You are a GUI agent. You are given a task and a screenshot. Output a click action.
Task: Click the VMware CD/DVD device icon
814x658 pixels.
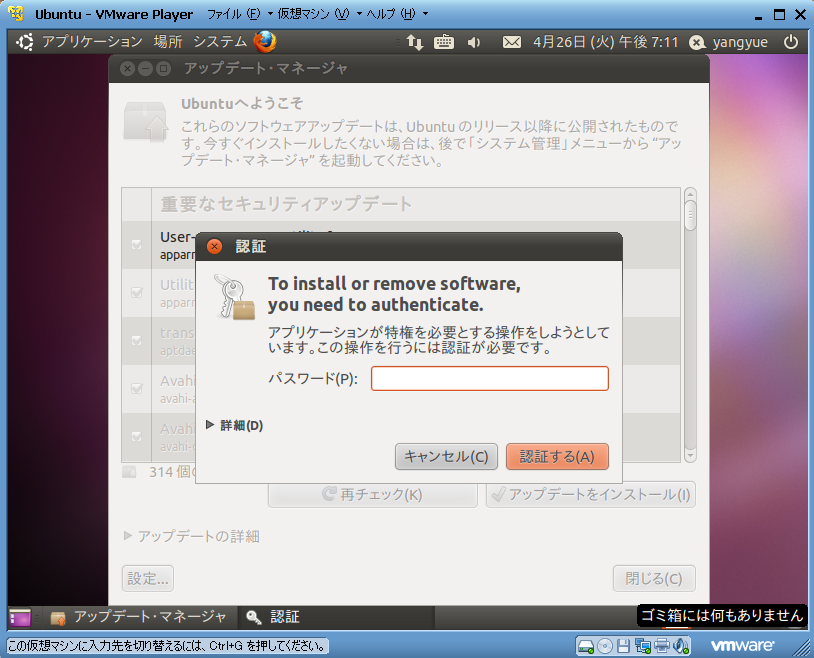click(x=605, y=646)
